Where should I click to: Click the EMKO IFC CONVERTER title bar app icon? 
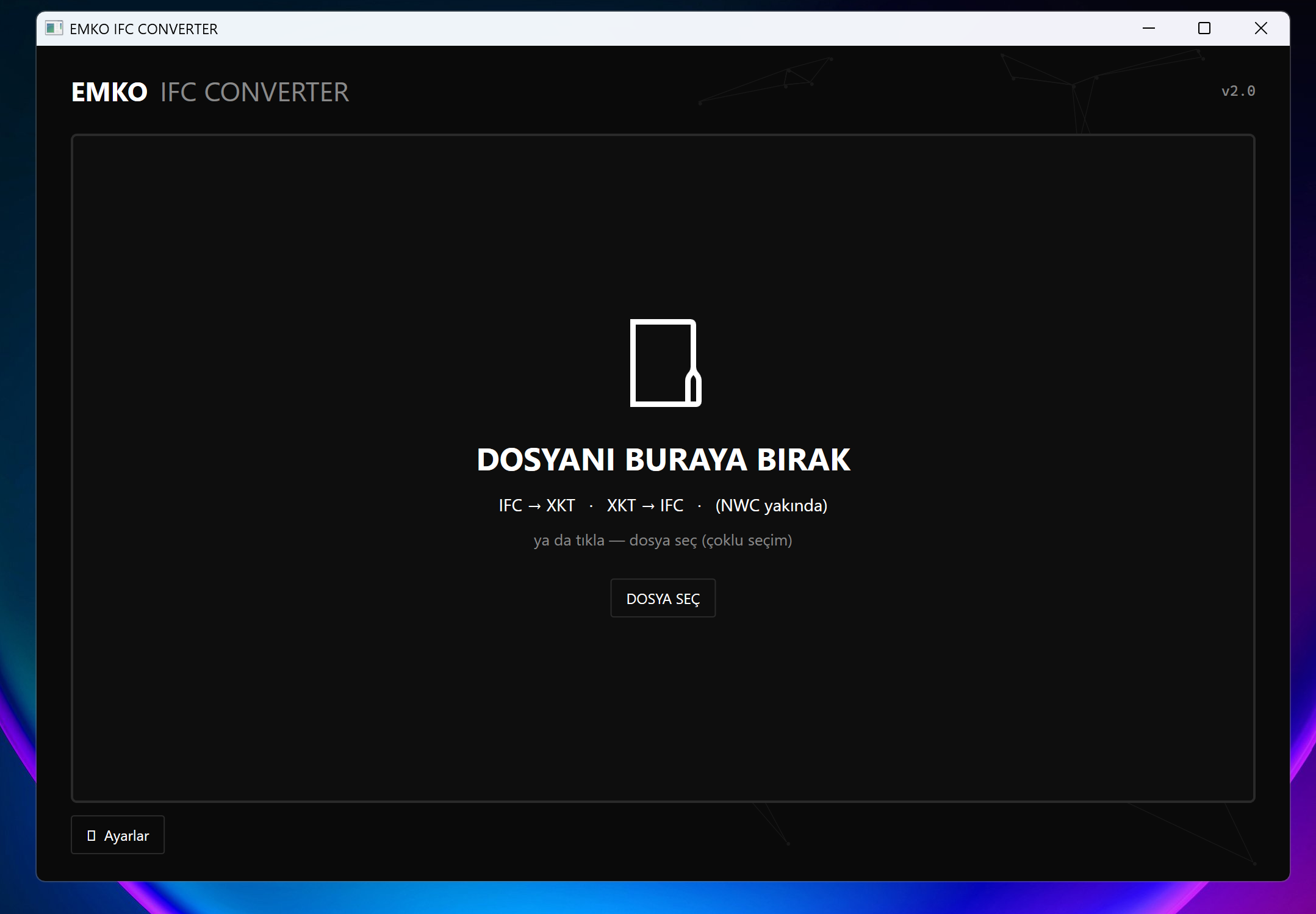point(54,28)
